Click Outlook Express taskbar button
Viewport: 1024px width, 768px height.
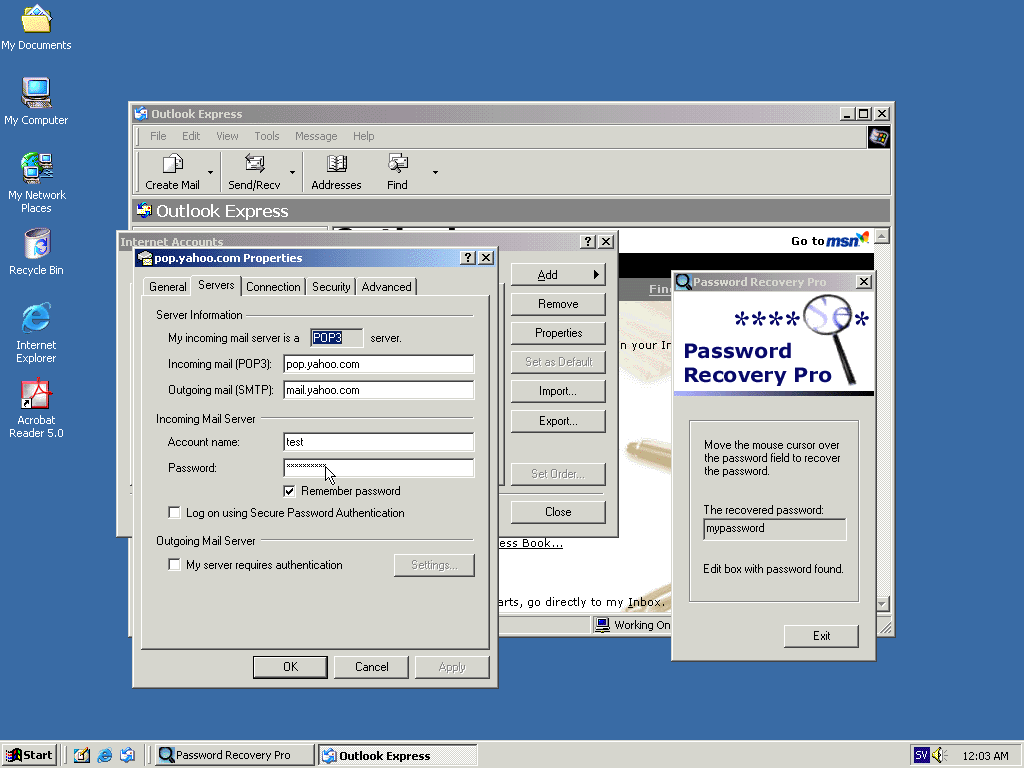(398, 755)
